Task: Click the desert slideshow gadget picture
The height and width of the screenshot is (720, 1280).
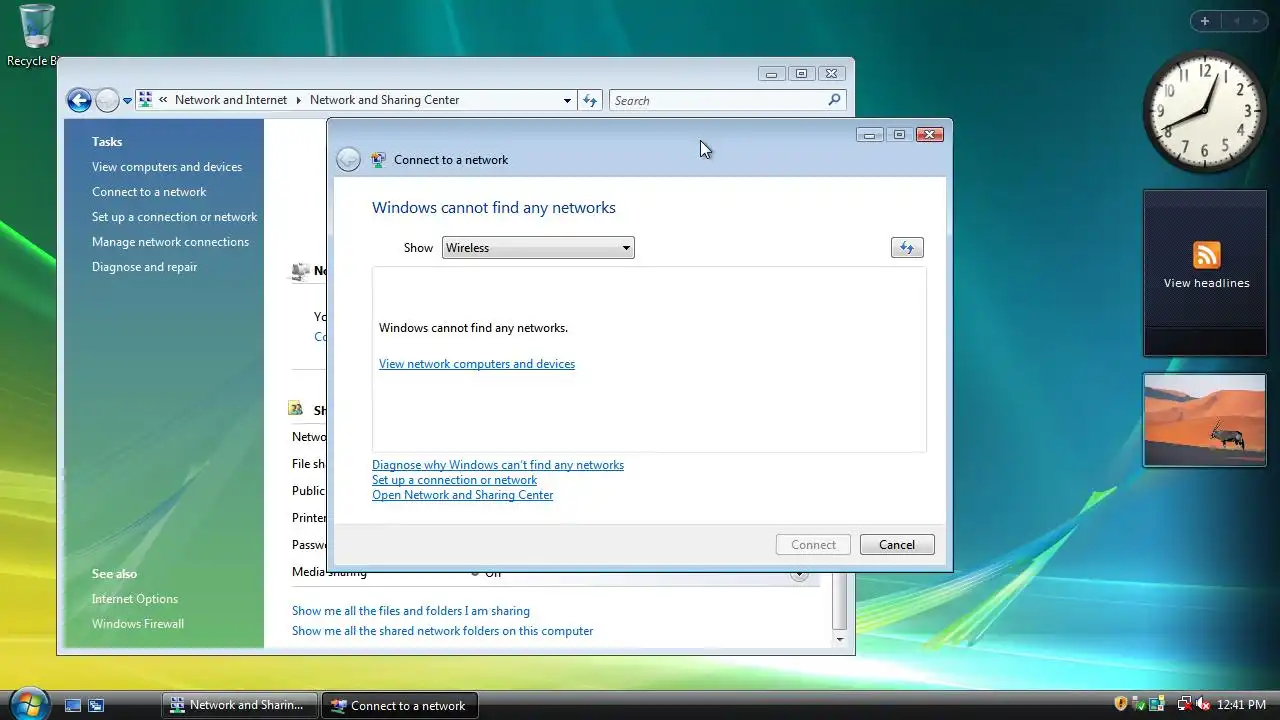Action: [1205, 420]
